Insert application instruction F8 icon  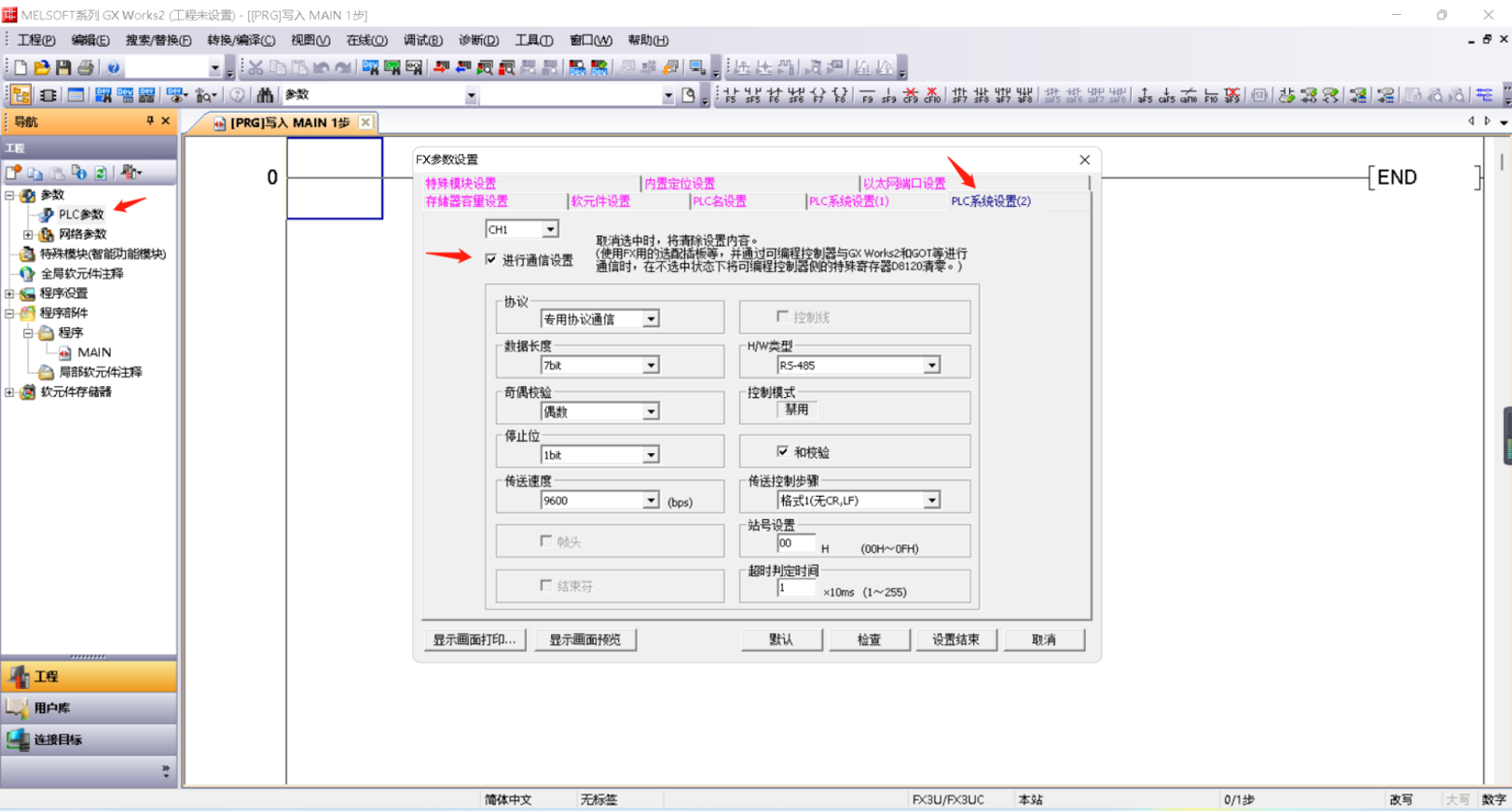[840, 95]
